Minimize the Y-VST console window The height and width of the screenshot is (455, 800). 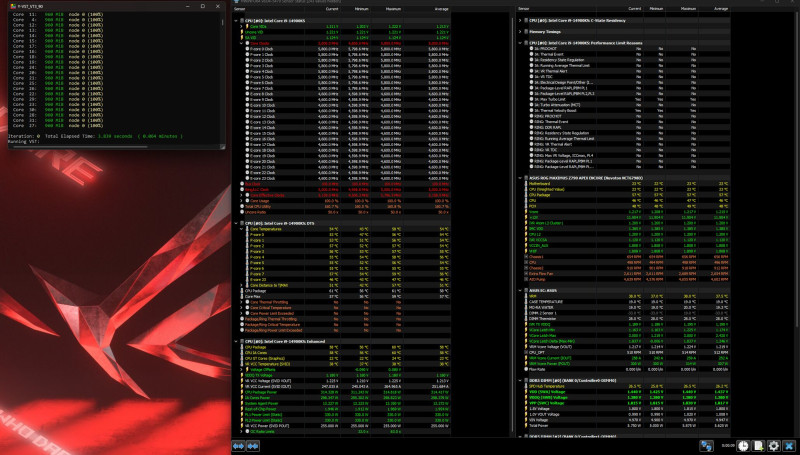click(188, 6)
